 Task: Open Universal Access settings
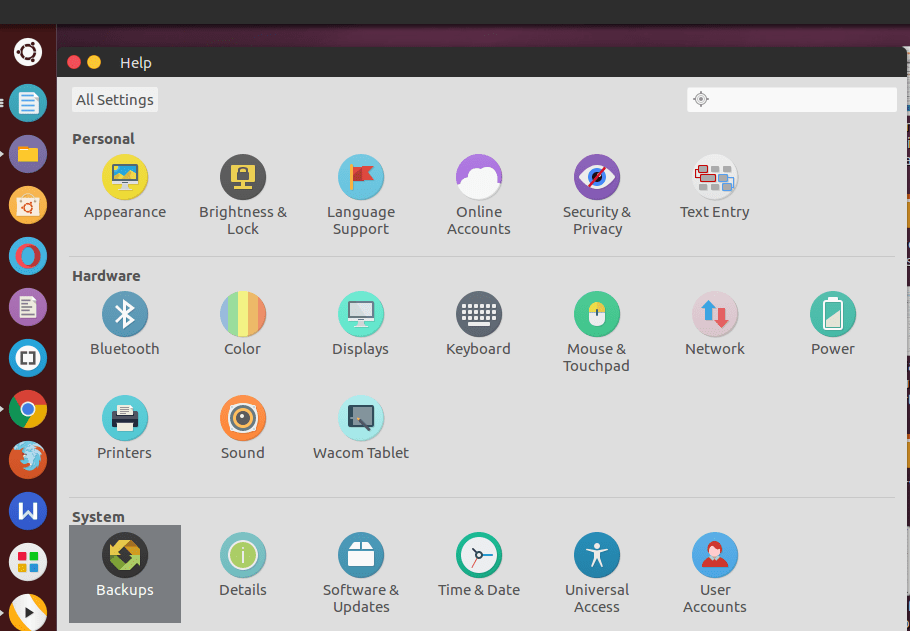point(597,573)
